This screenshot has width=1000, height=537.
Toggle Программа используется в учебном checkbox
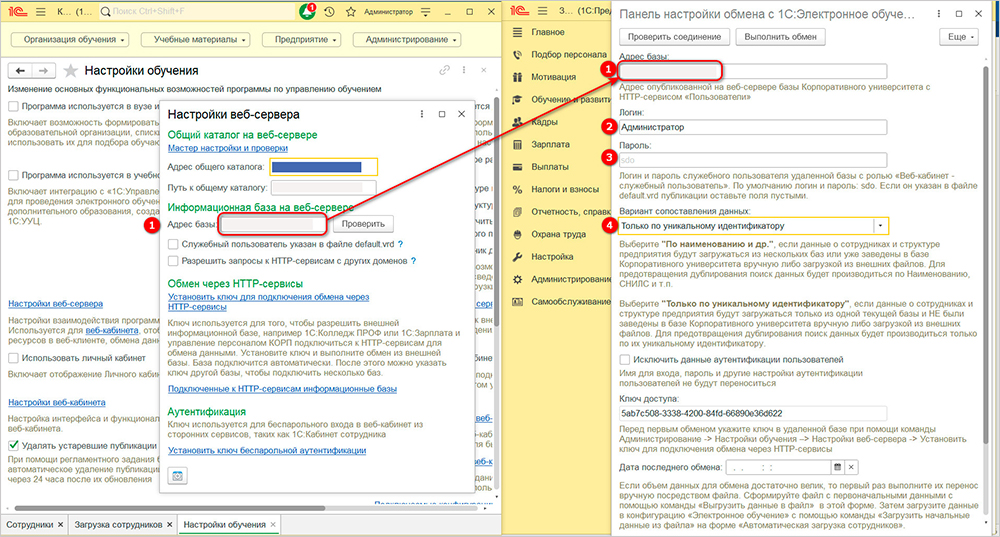click(13, 175)
